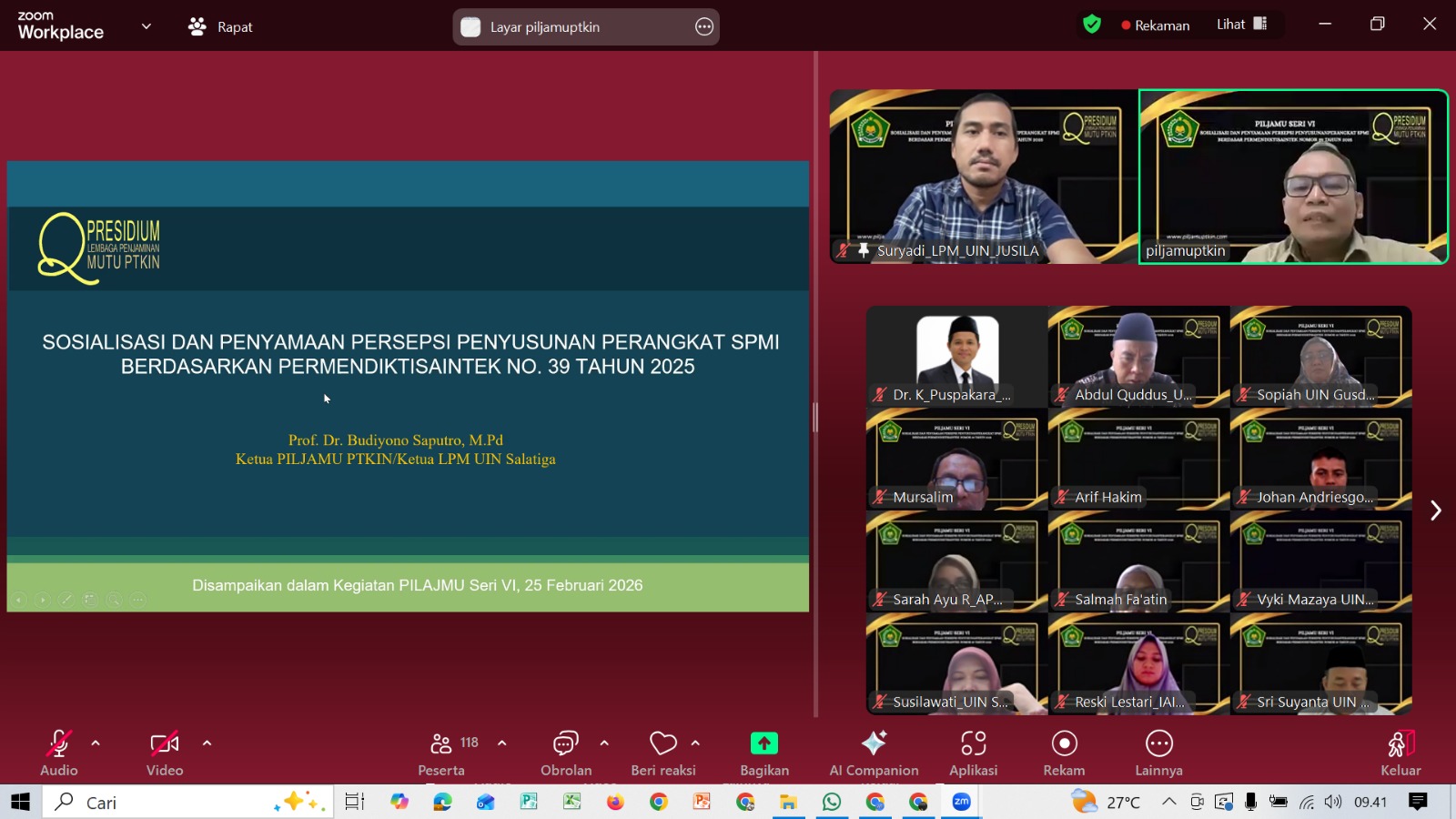Open the Aplikasi apps icon
This screenshot has width=1456, height=819.
click(x=973, y=743)
